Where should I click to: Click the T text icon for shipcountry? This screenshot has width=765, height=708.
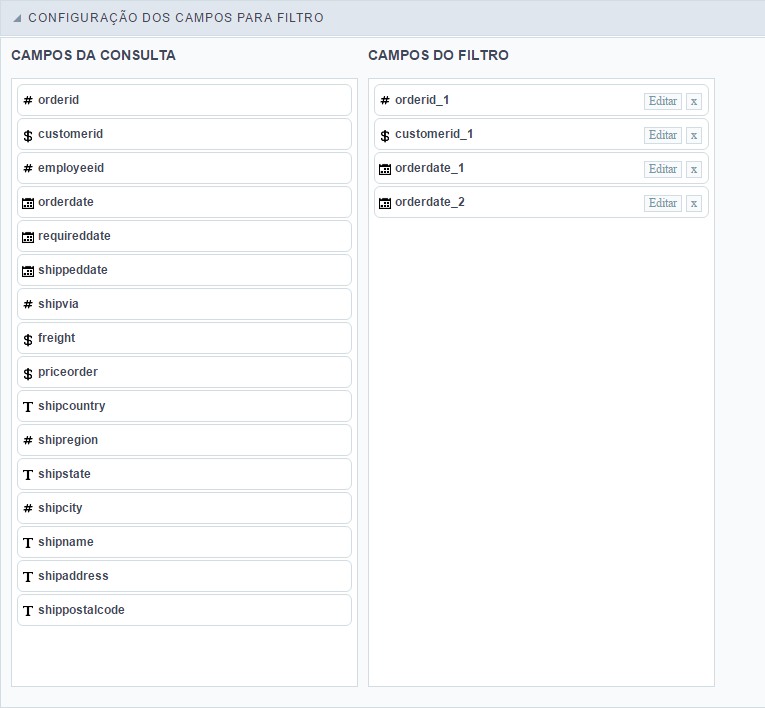28,406
